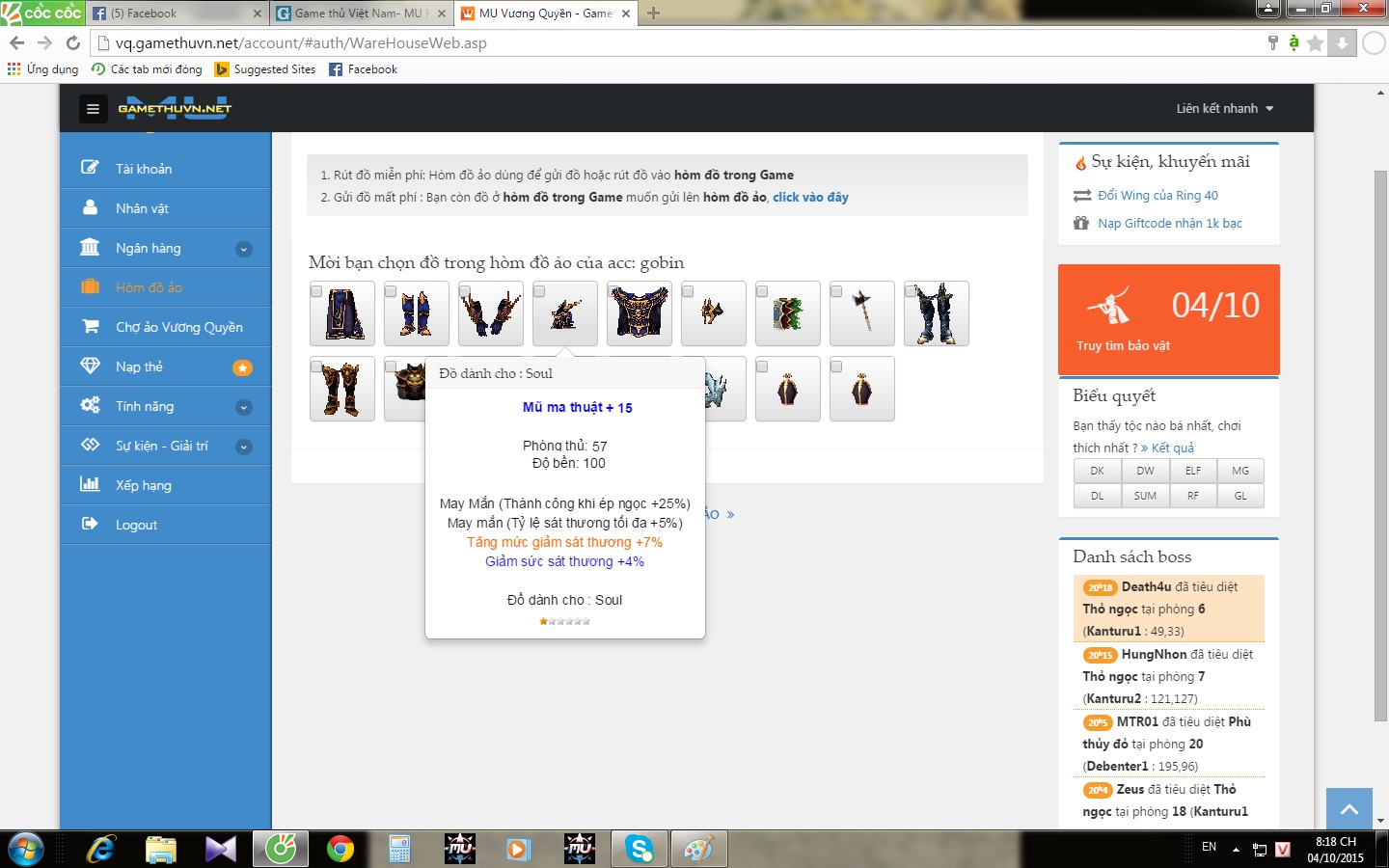Vote SUM in the poll

[1145, 496]
